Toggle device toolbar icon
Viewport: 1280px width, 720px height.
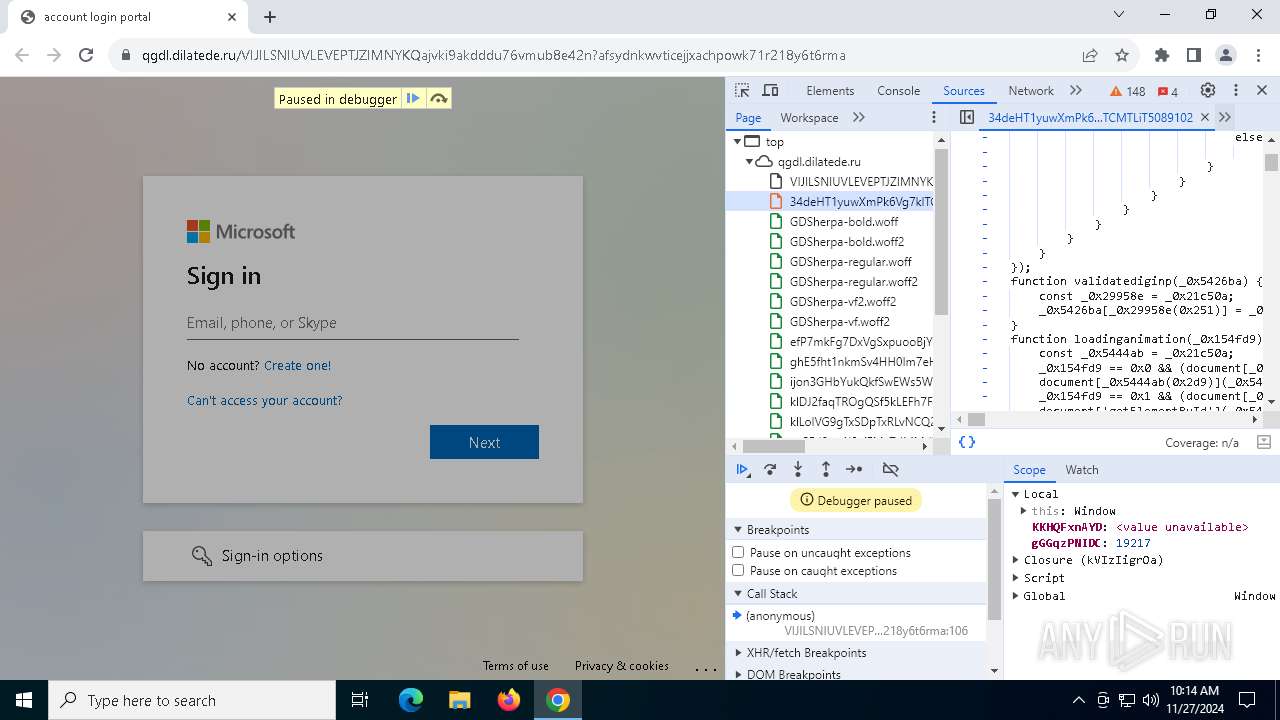pos(770,90)
